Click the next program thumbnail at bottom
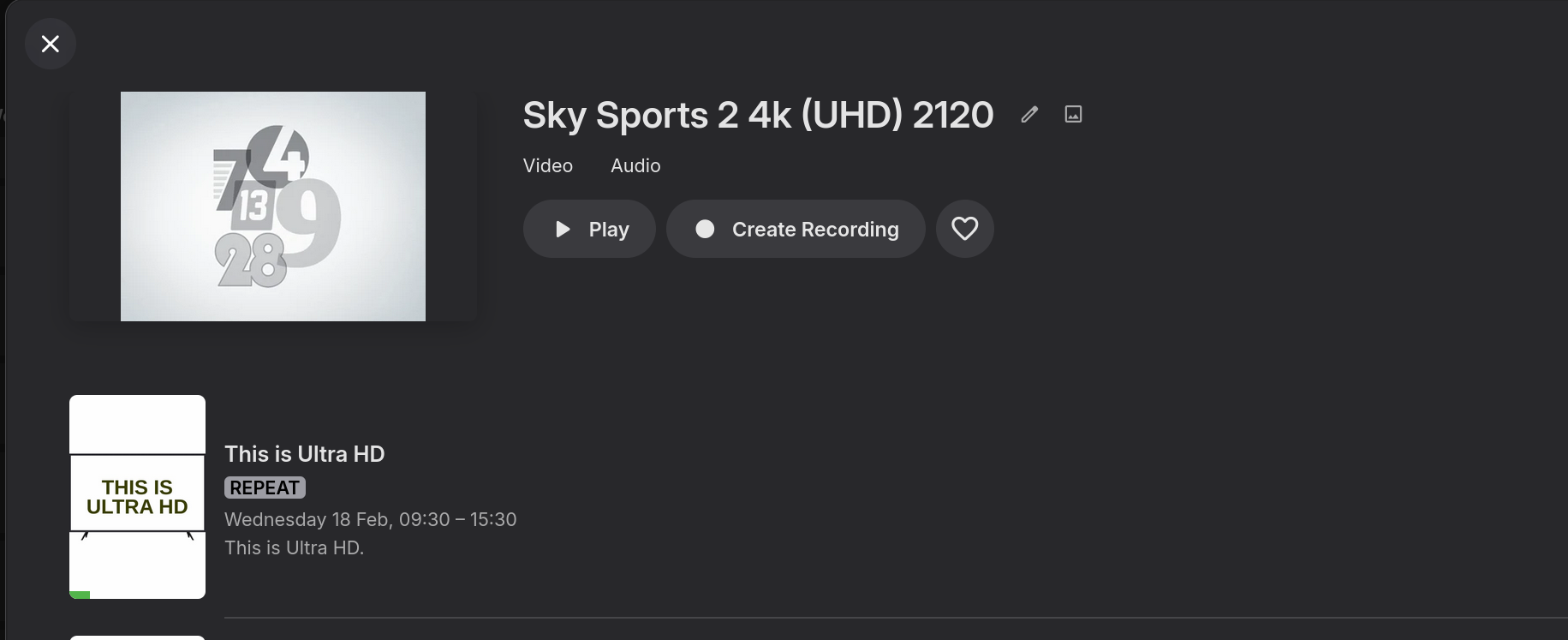The height and width of the screenshot is (640, 1568). pyautogui.click(x=137, y=637)
